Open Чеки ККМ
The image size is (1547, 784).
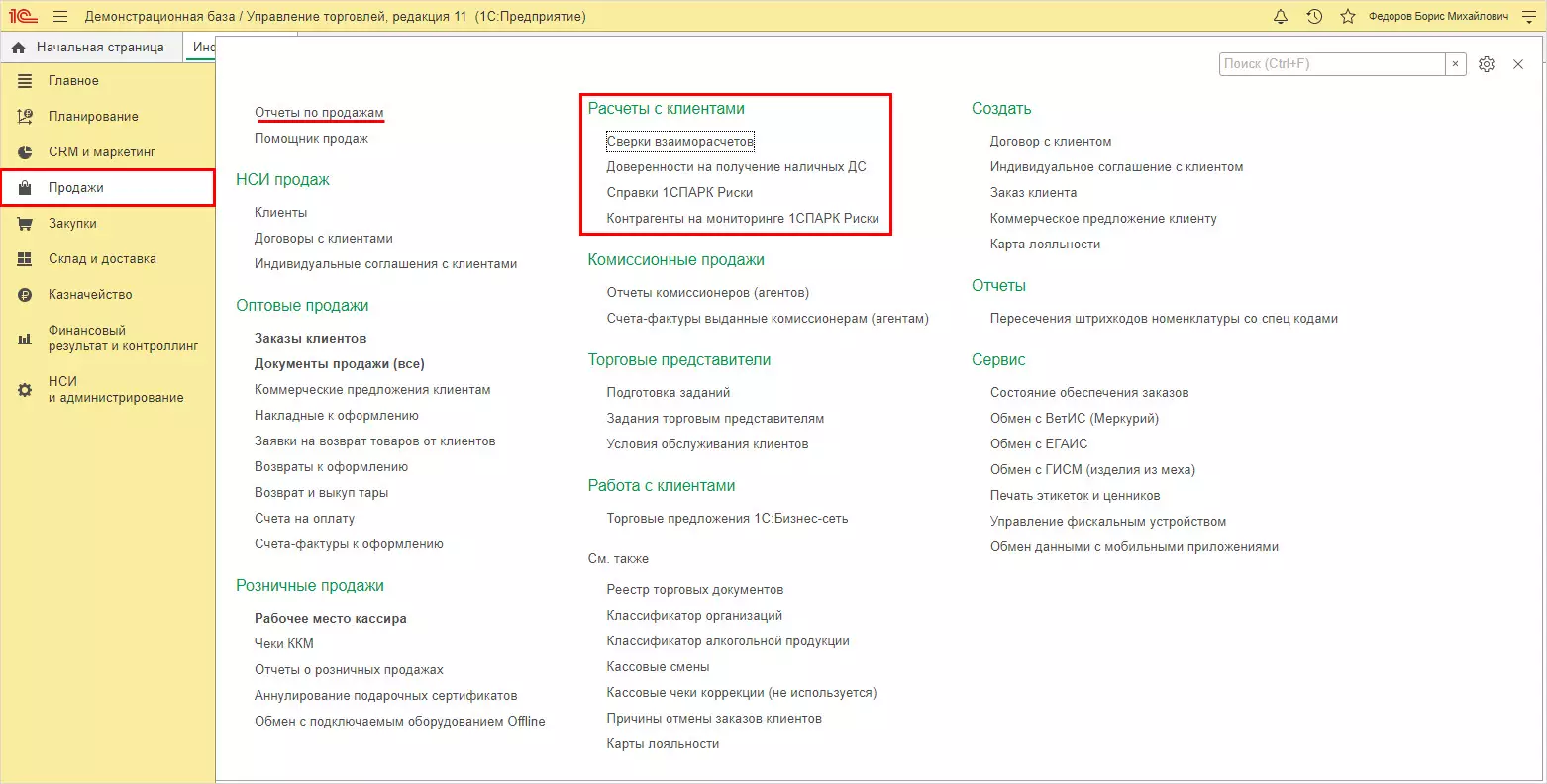click(x=284, y=644)
